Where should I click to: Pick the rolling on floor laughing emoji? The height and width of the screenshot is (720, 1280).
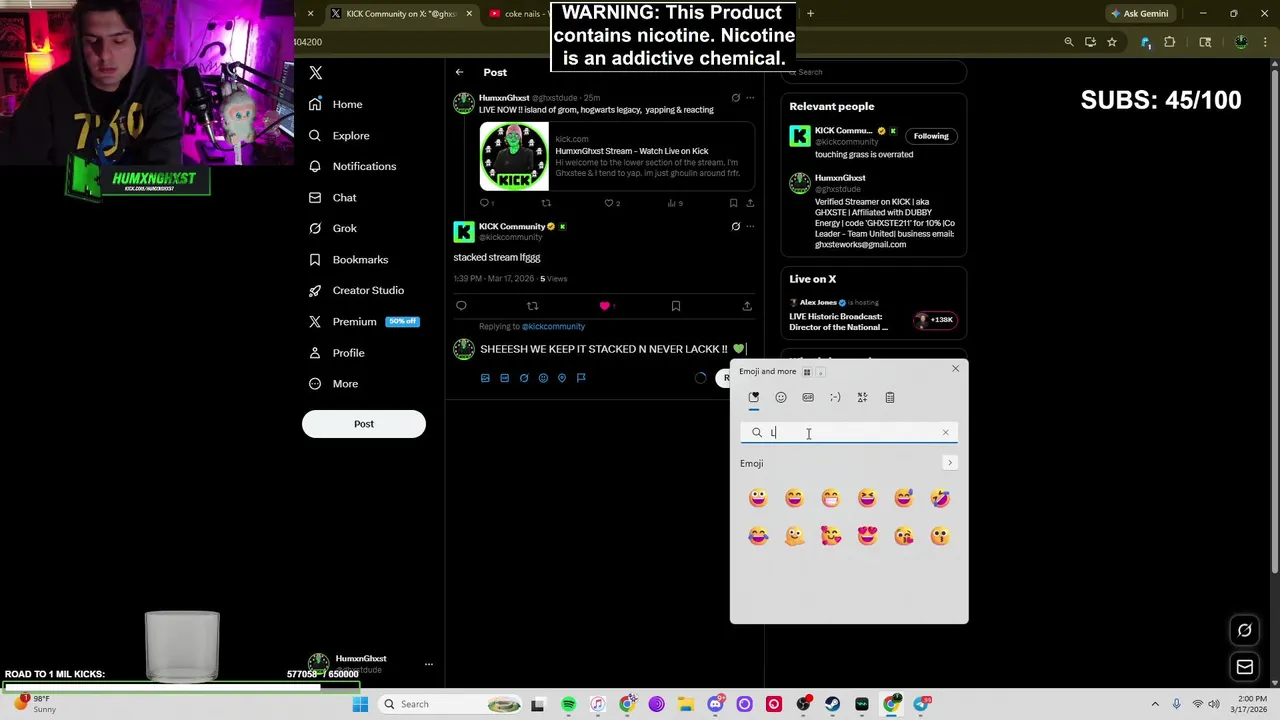click(940, 498)
